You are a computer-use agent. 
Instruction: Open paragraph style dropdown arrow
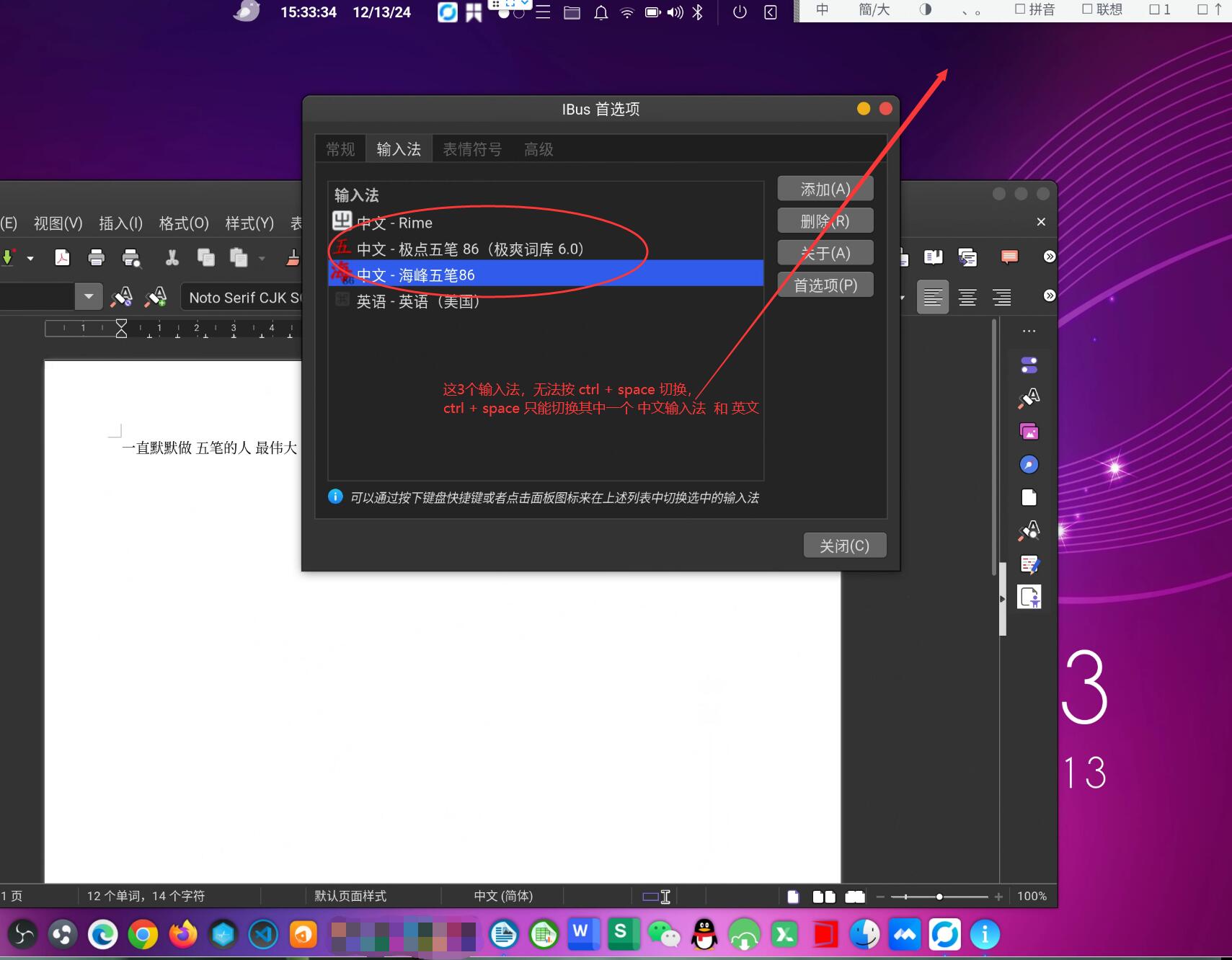click(89, 296)
